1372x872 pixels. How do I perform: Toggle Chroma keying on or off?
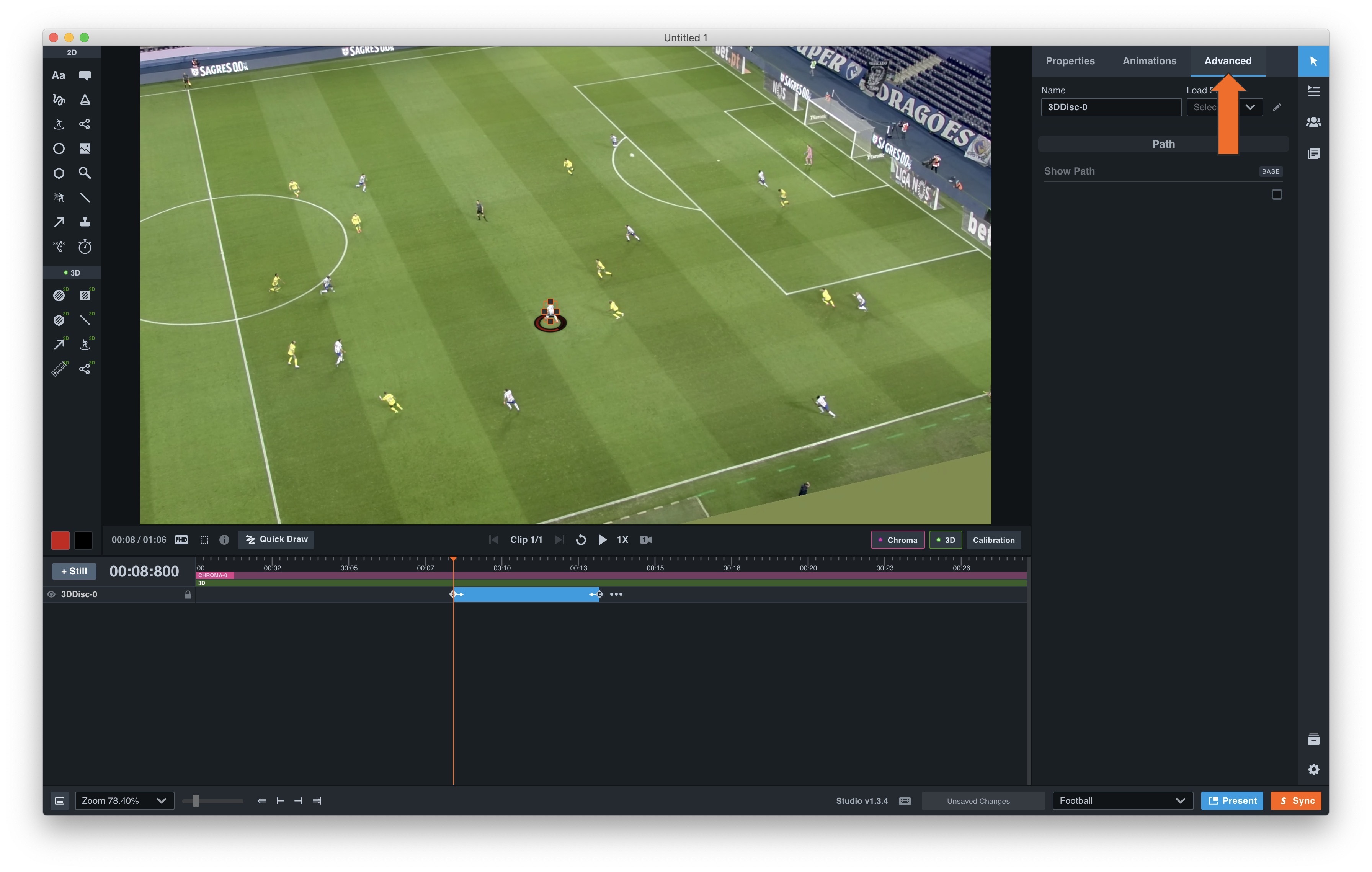tap(898, 539)
